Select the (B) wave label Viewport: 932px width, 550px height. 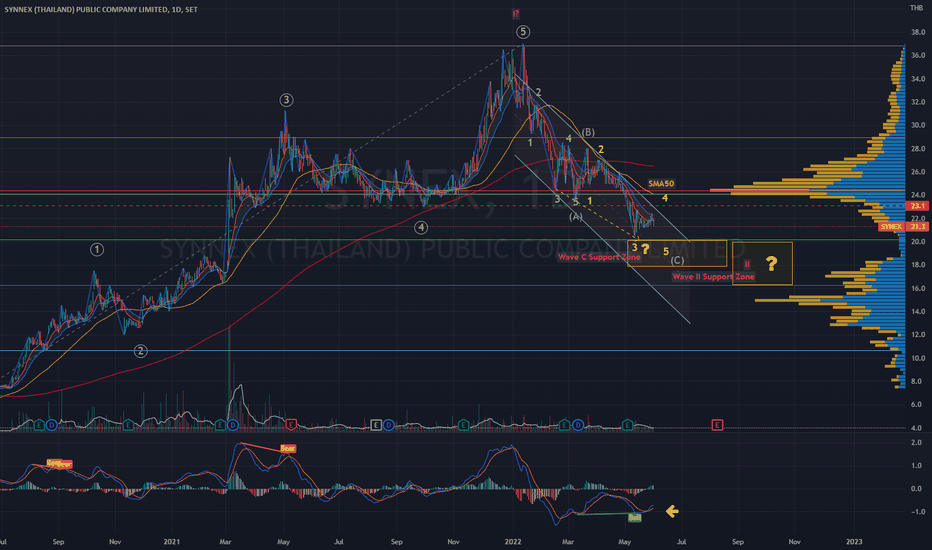(588, 132)
